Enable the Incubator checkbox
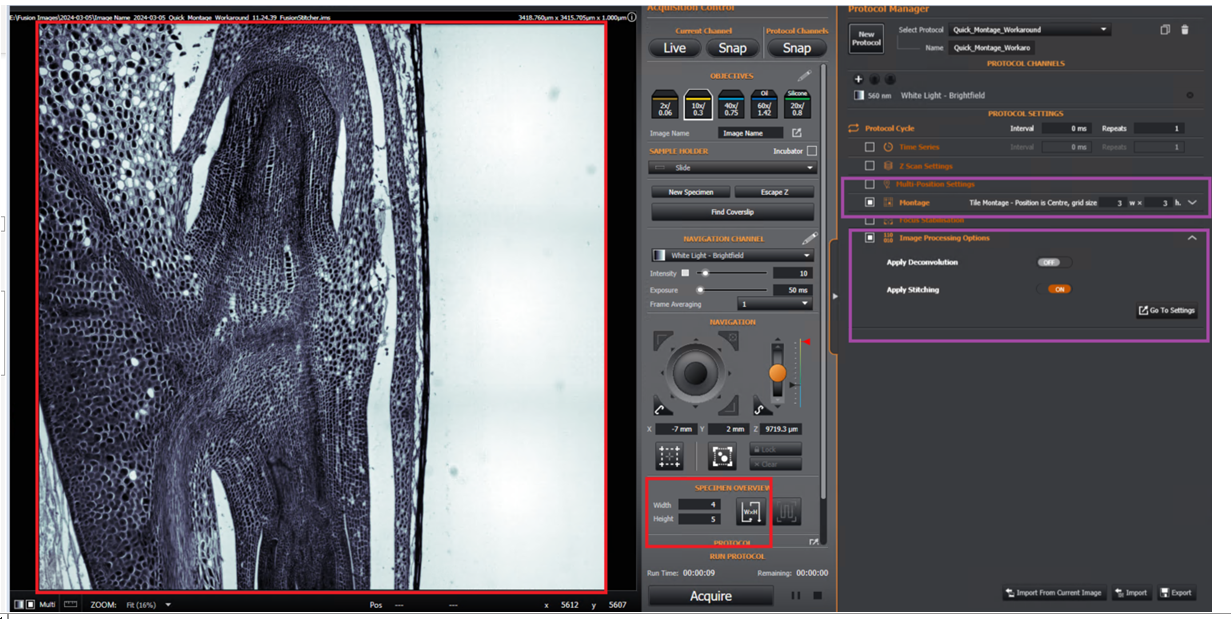 (812, 151)
